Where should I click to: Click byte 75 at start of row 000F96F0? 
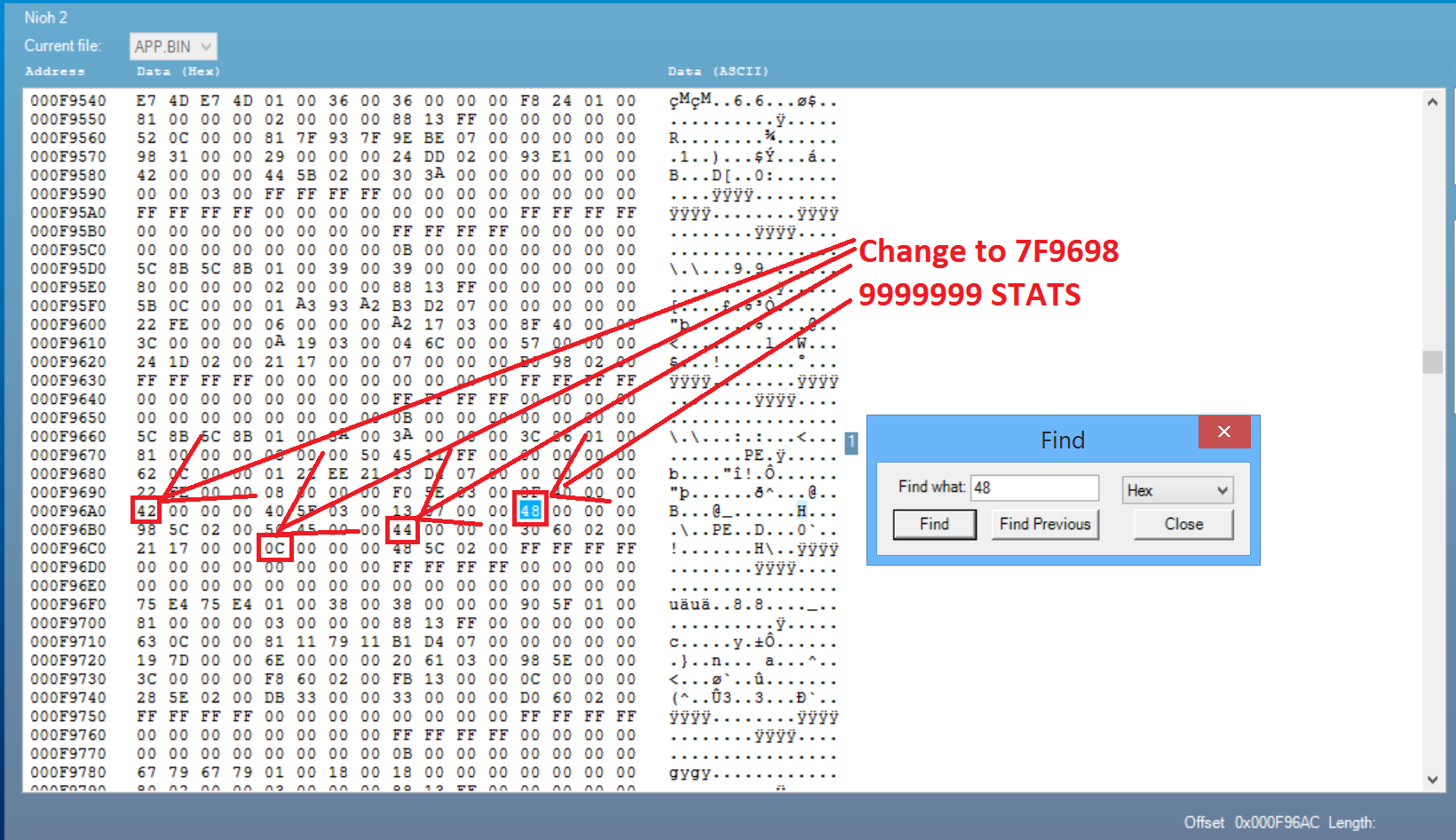coord(146,604)
